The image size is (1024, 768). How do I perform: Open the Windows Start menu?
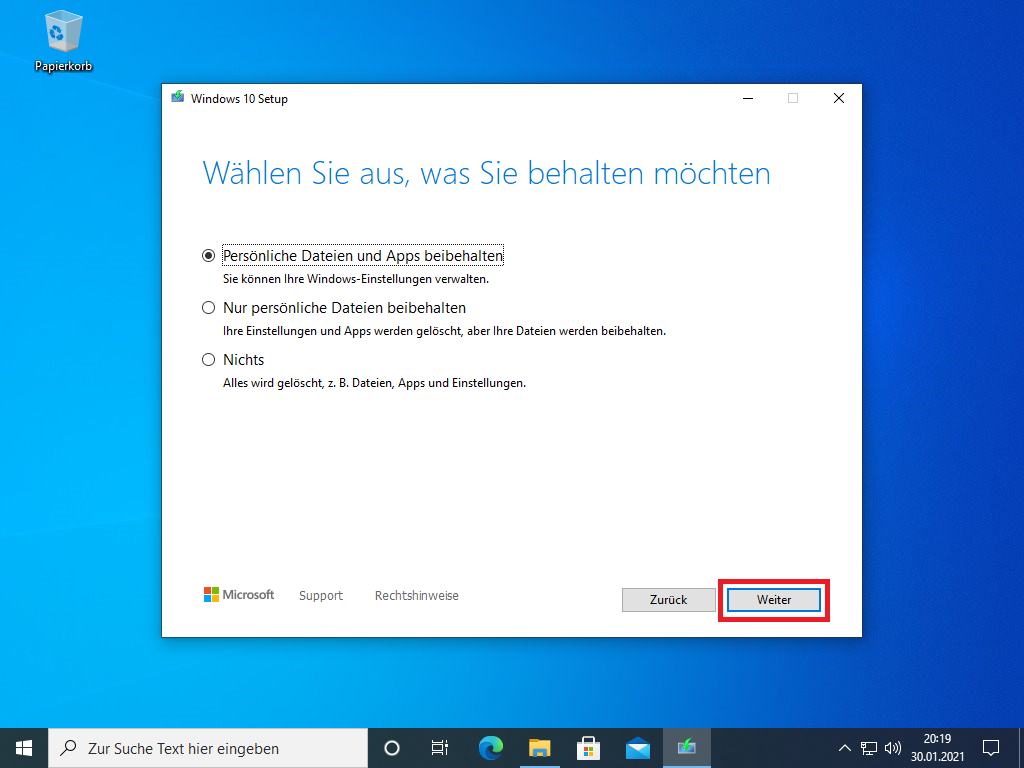click(24, 748)
